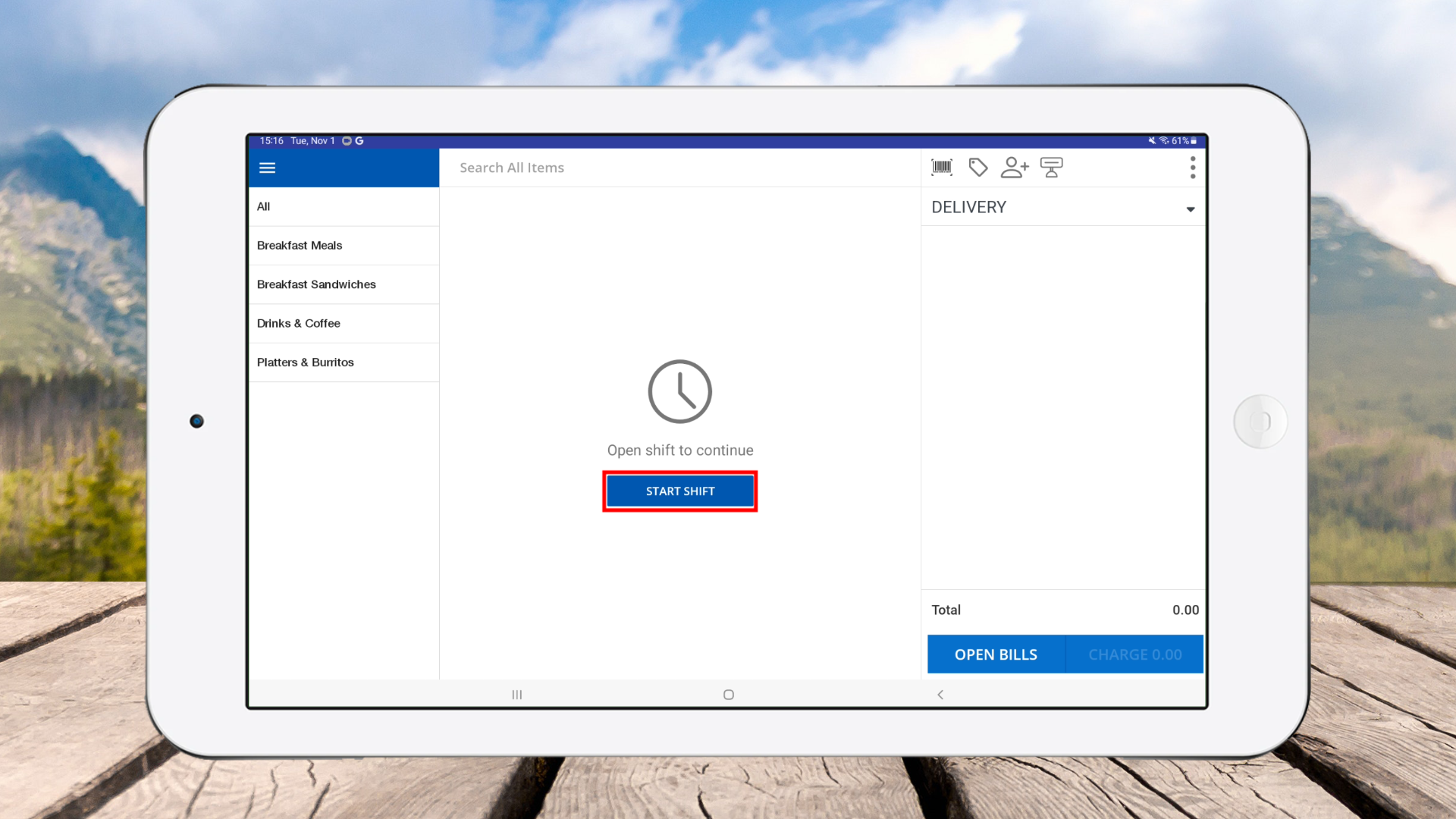Open Android recent apps button

pos(516,695)
